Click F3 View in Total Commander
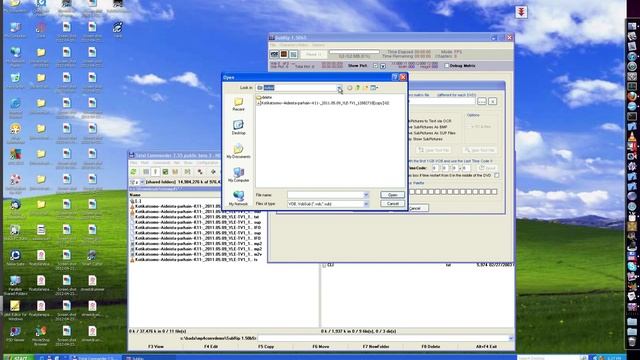640x360 pixels. (x=156, y=347)
